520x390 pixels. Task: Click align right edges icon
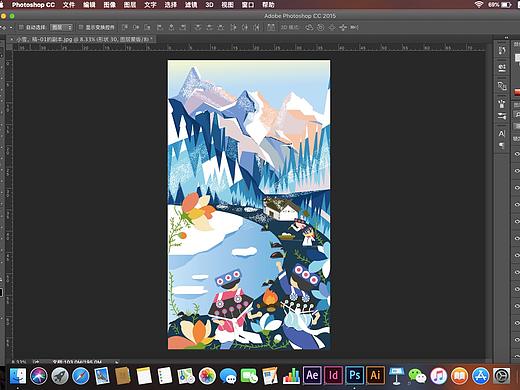183,27
